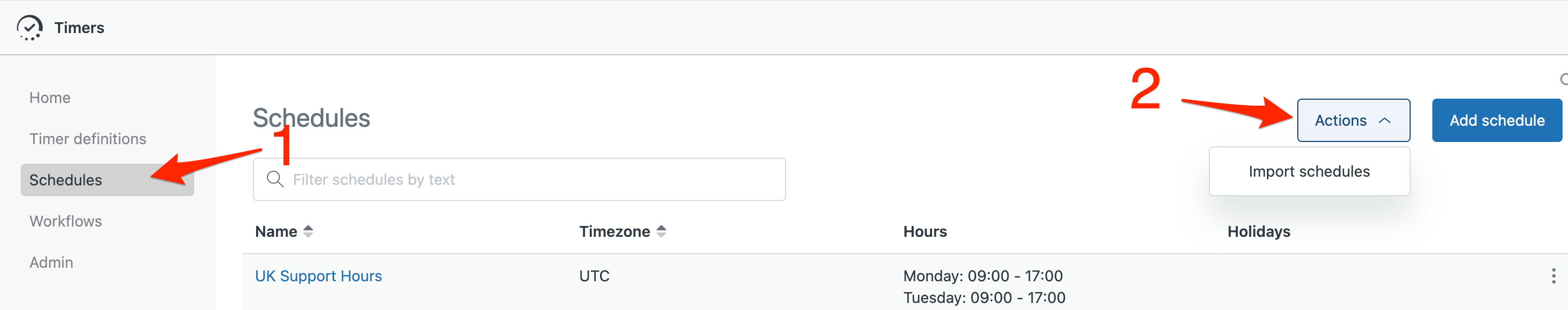Viewport: 1568px width, 310px height.
Task: Open the UK Support Hours schedule link
Action: pyautogui.click(x=318, y=276)
